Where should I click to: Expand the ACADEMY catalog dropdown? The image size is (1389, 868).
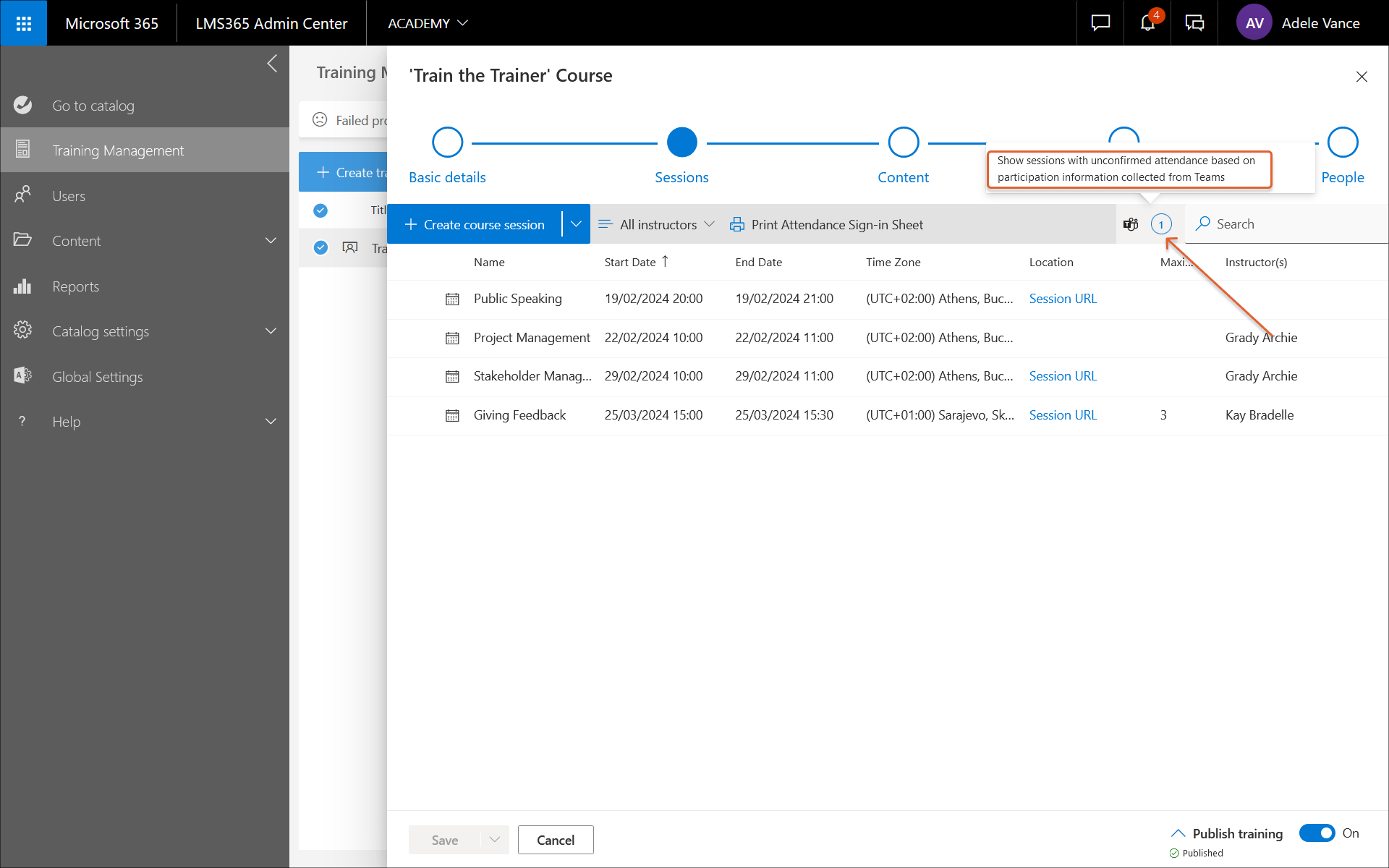428,23
